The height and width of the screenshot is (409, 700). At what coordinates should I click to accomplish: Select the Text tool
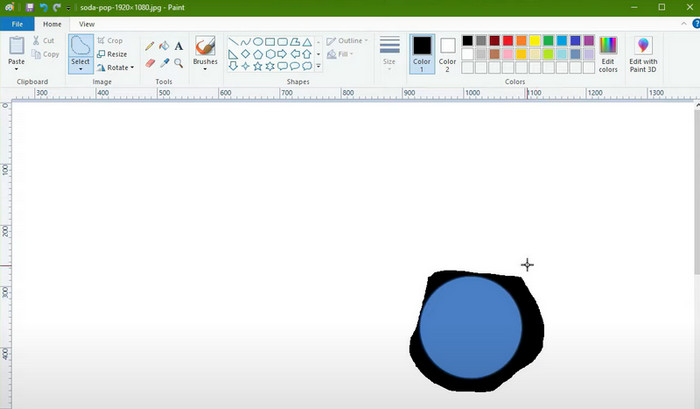coord(179,46)
